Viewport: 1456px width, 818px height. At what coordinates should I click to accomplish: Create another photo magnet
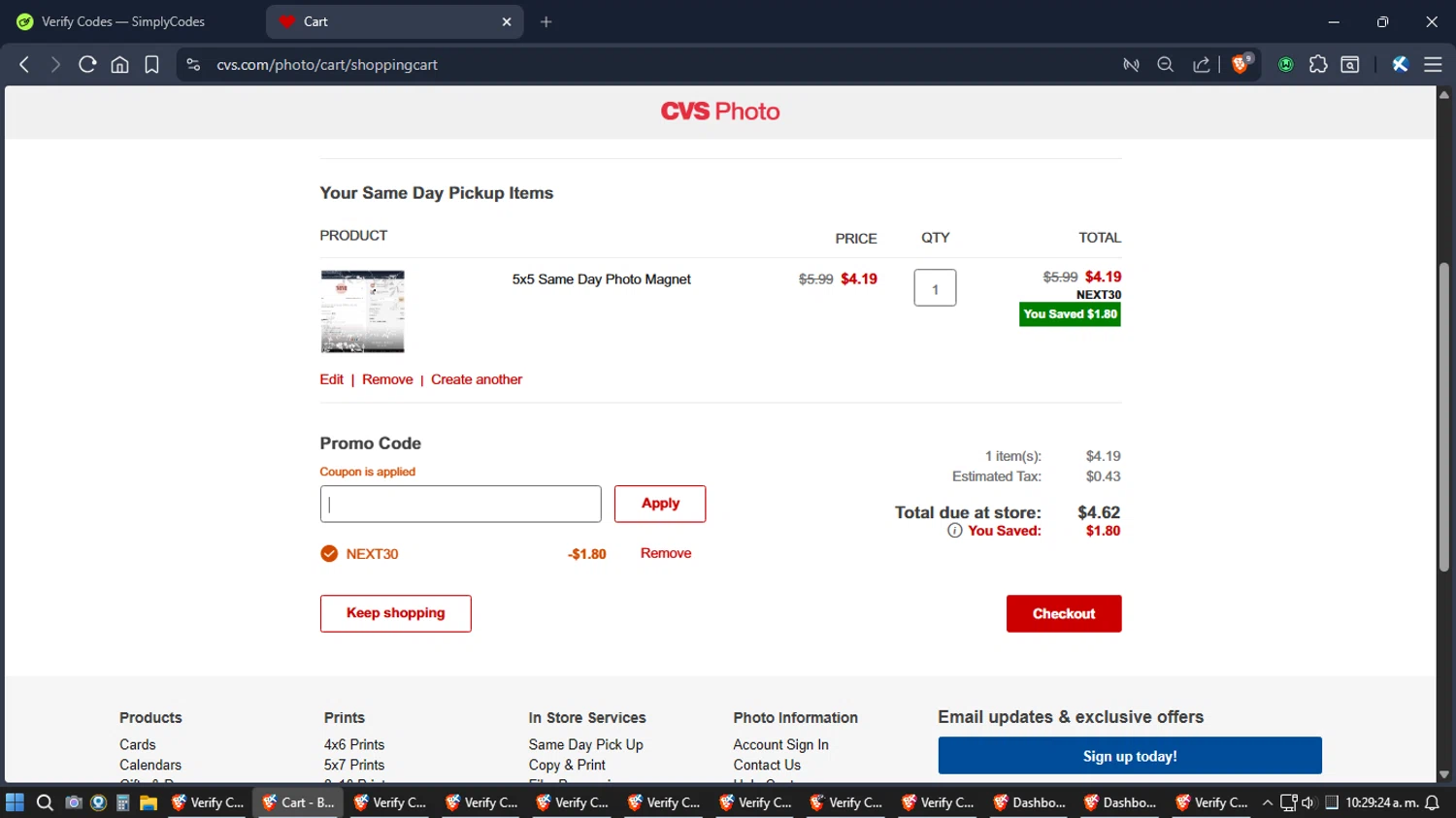point(477,379)
